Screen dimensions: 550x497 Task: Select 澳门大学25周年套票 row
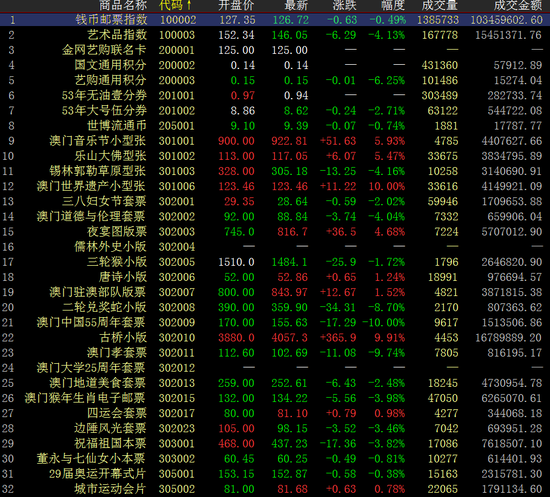[275, 368]
